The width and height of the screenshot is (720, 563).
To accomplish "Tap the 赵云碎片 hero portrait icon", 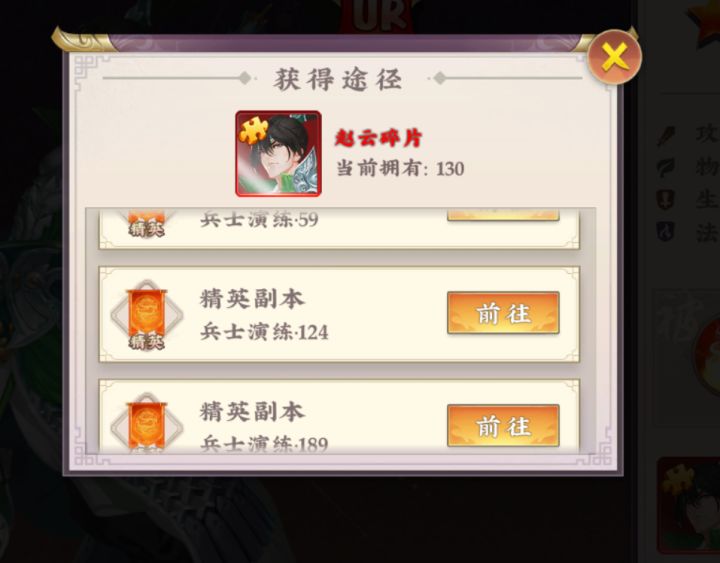I will [278, 154].
